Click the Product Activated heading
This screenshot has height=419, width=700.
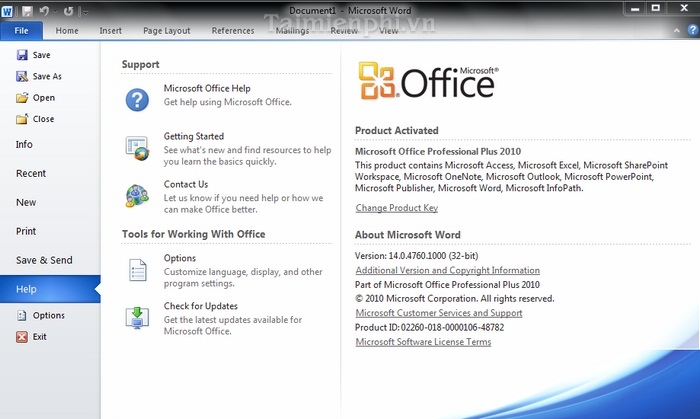coord(396,131)
